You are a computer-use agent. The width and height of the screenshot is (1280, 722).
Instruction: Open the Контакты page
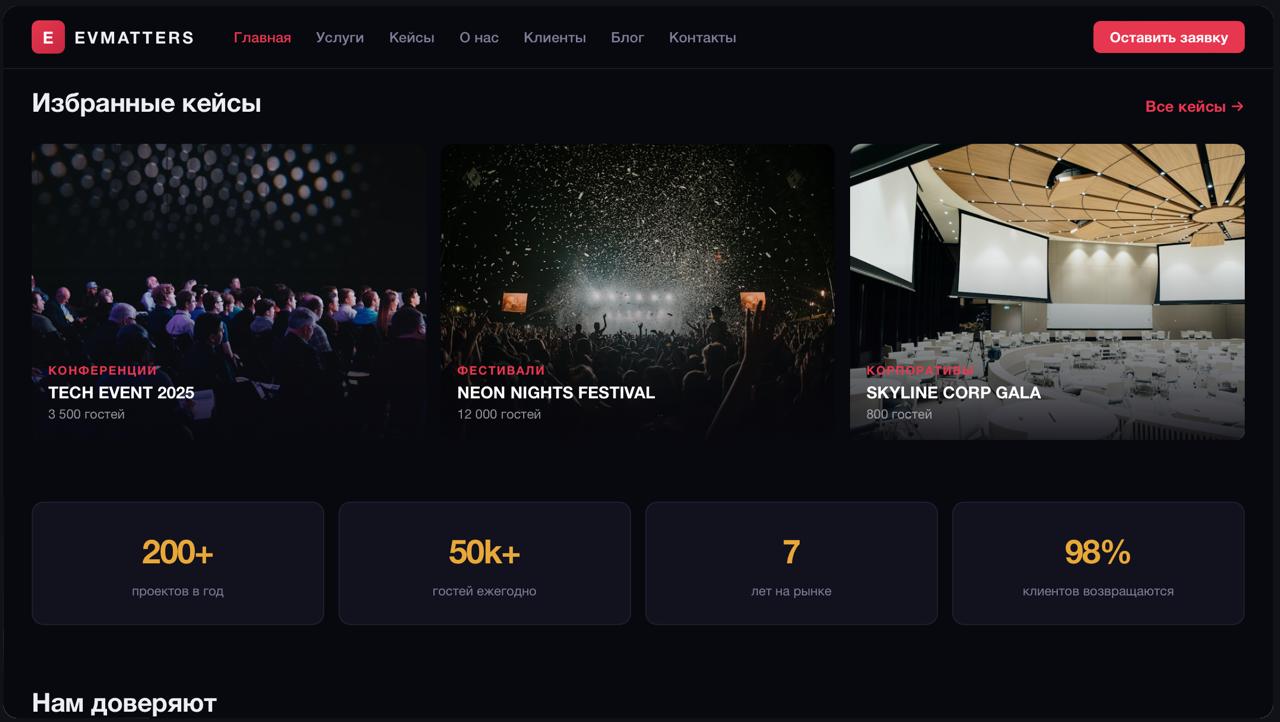click(702, 37)
